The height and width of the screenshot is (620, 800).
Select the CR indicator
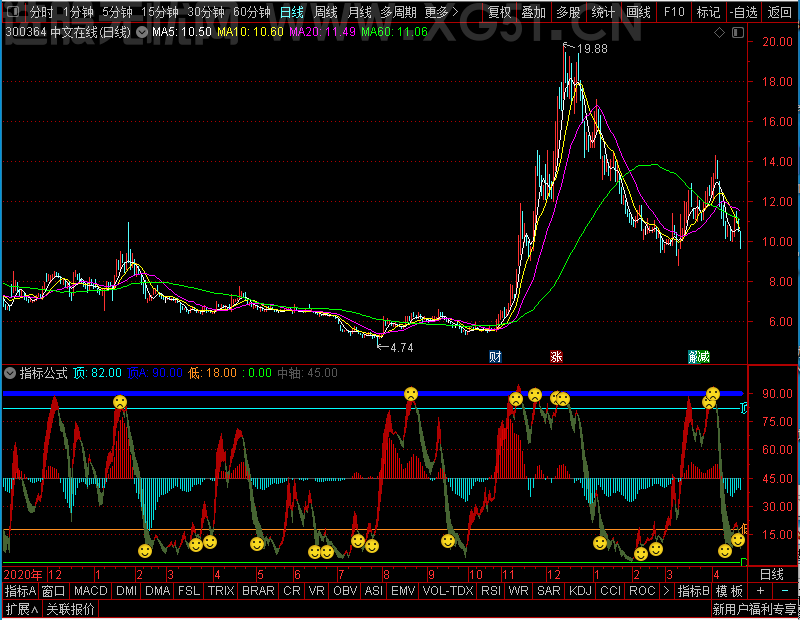(x=292, y=591)
